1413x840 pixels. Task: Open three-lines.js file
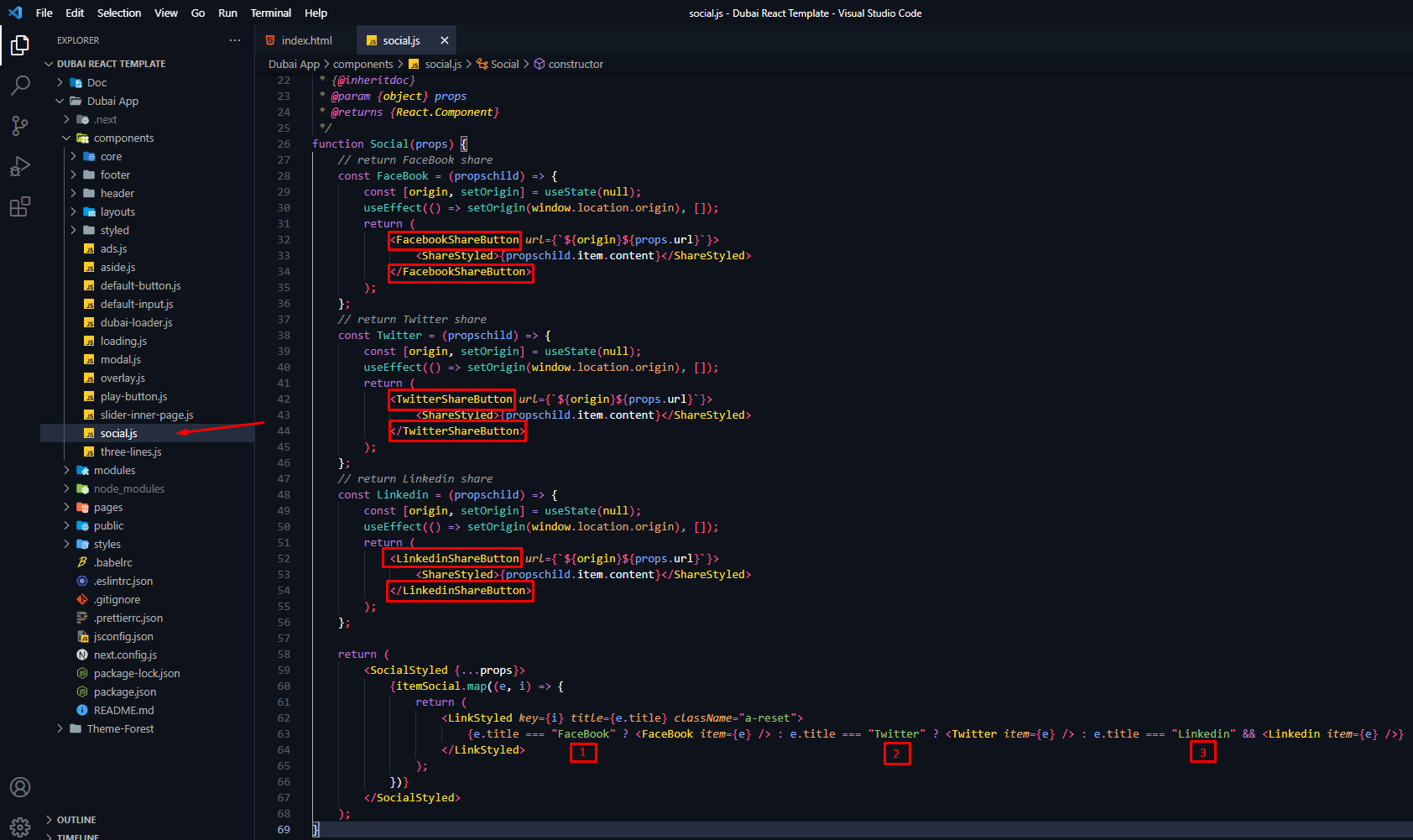click(x=148, y=452)
